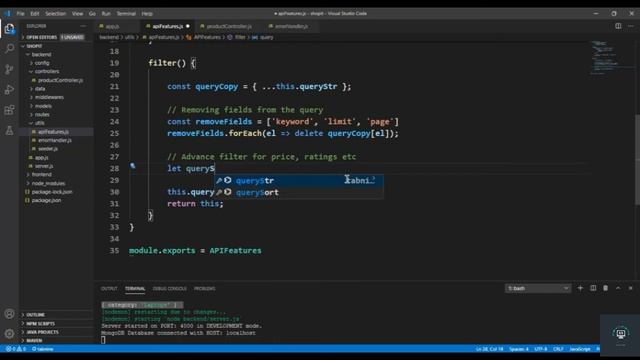The image size is (640, 360).
Task: Expand the routes folder
Action: (x=42, y=114)
